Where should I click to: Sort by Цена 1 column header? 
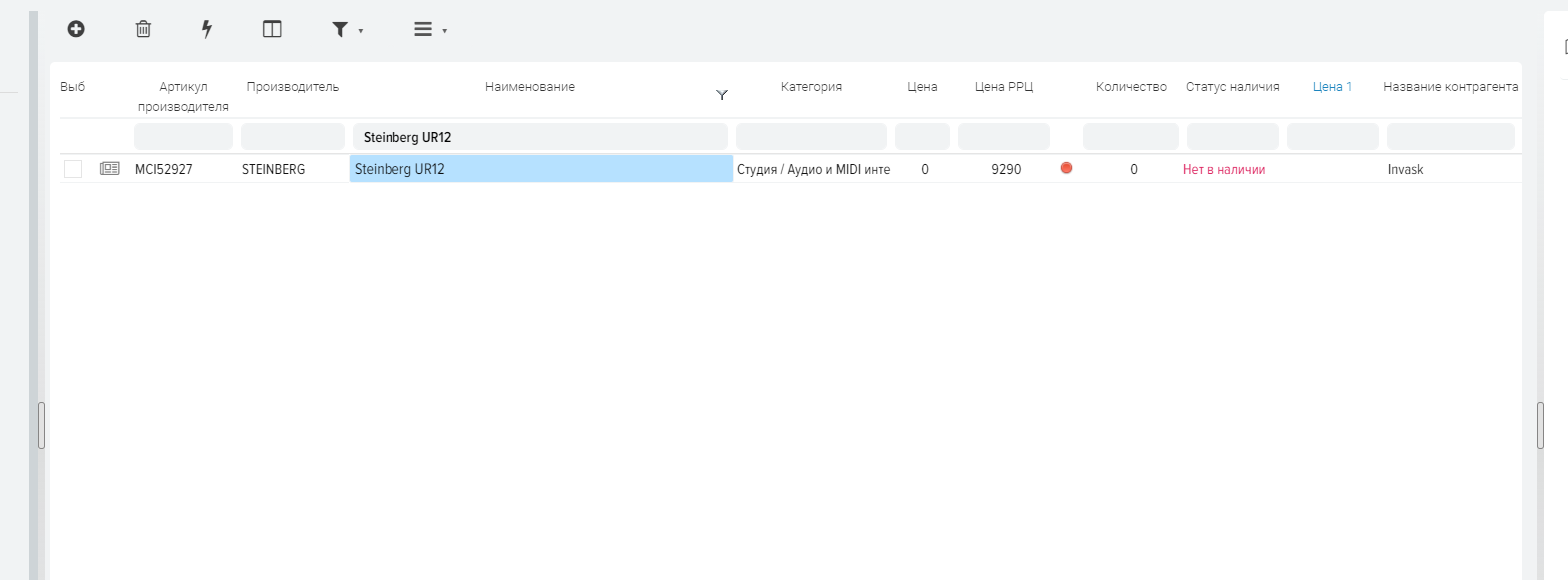[1332, 87]
